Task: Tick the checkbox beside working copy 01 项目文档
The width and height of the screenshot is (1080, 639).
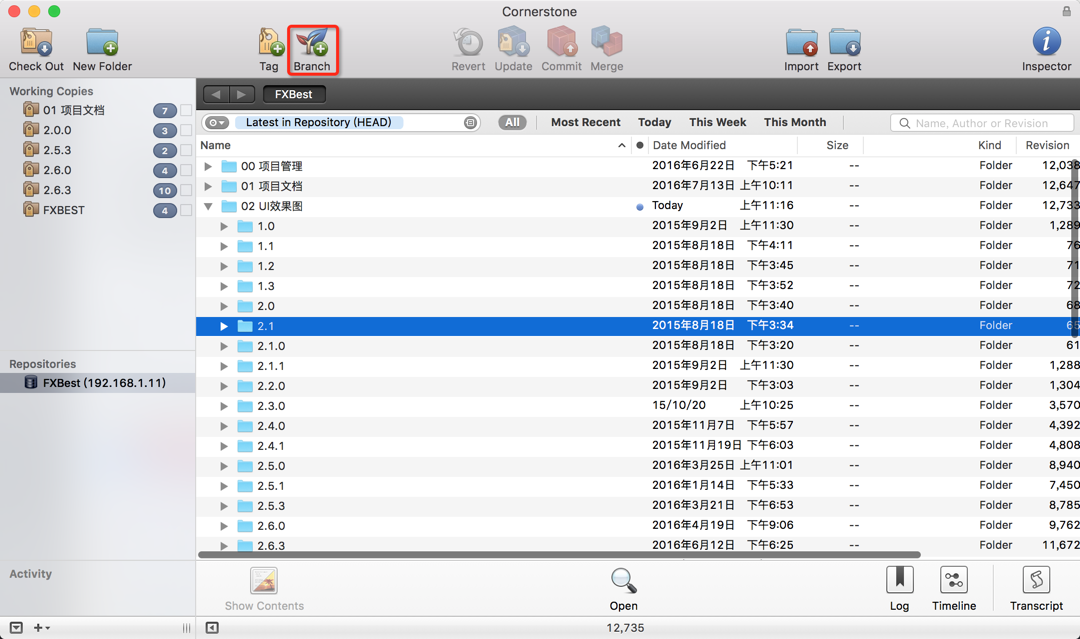Action: click(186, 111)
